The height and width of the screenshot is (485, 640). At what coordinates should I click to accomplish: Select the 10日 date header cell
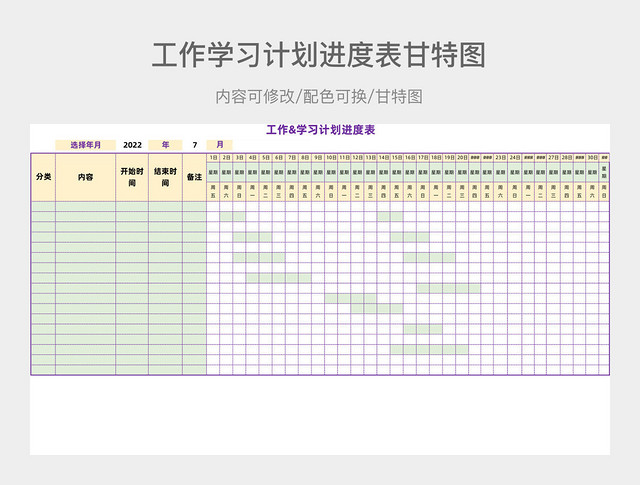331,158
